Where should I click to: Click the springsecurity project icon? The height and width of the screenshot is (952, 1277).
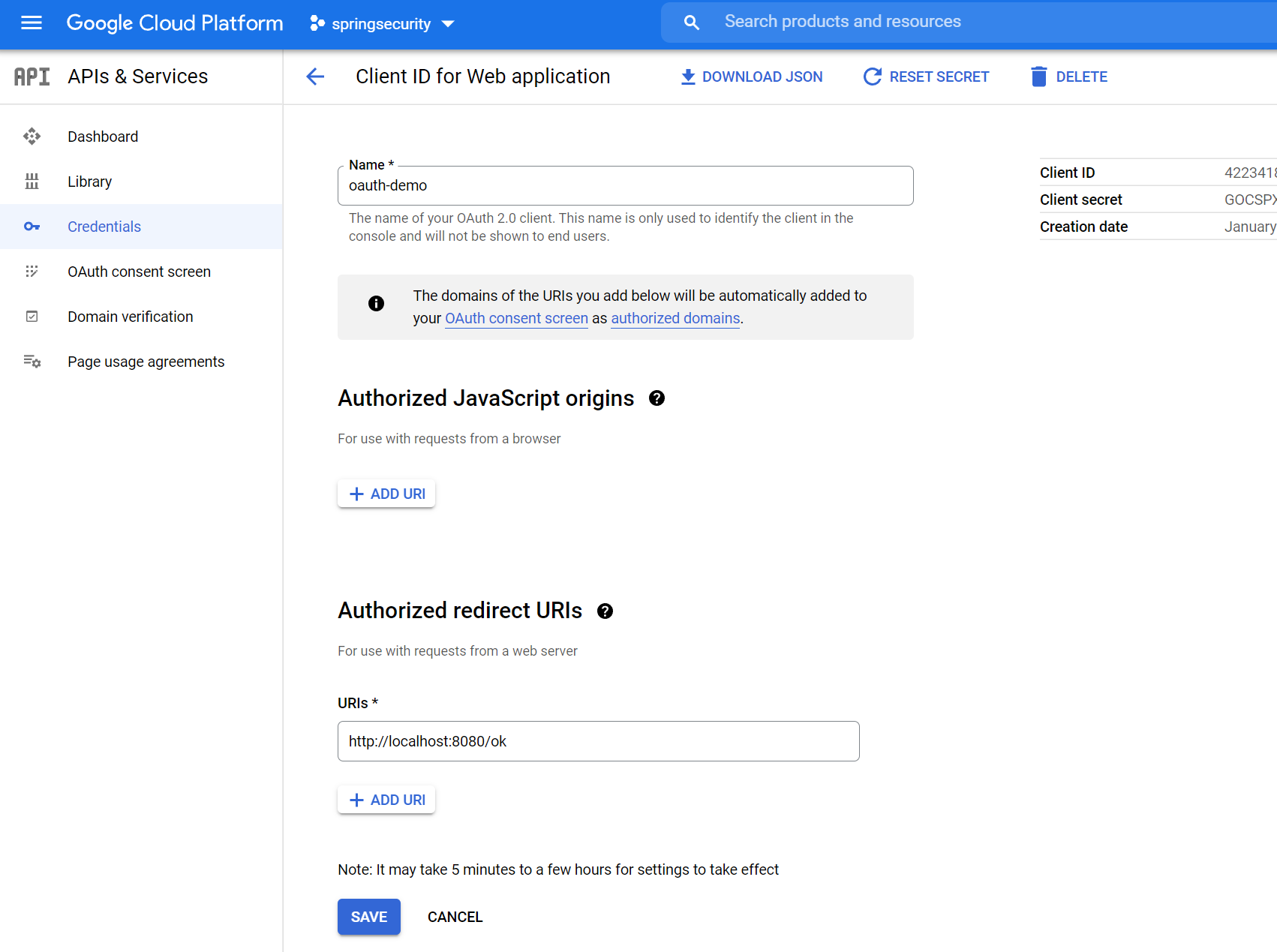point(317,24)
